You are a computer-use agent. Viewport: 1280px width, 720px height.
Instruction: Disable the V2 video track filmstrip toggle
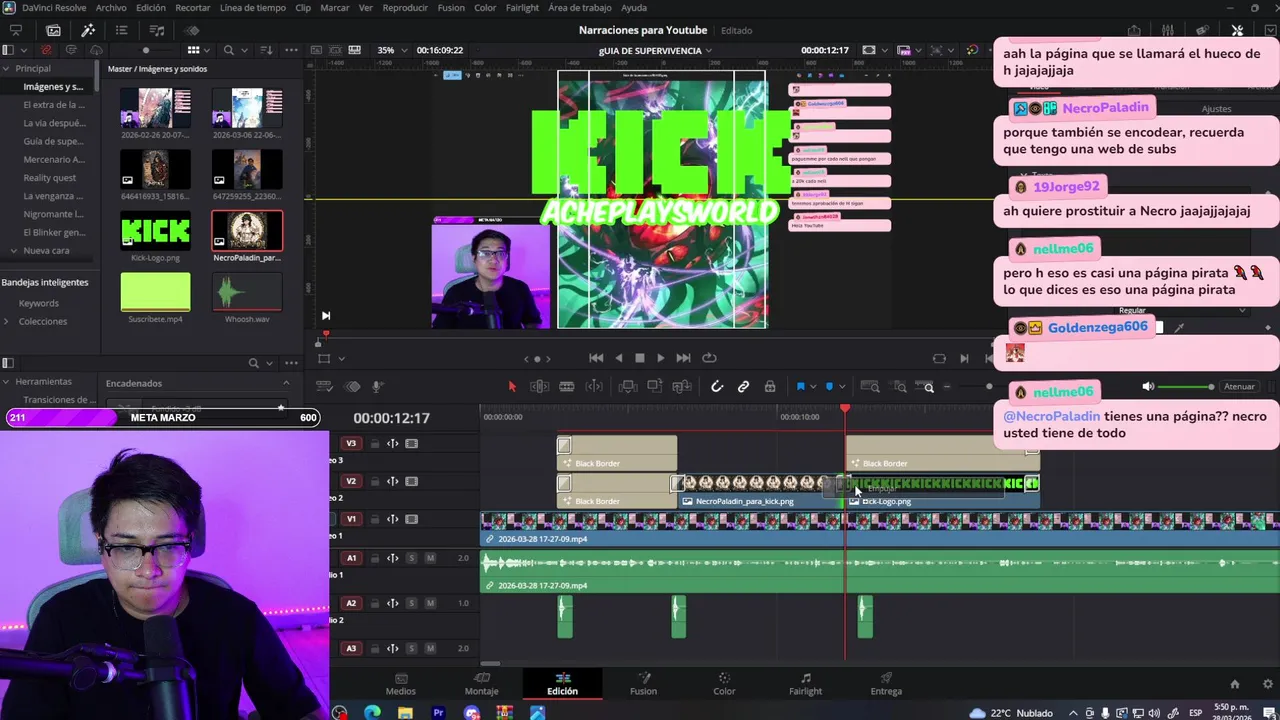pyautogui.click(x=411, y=481)
